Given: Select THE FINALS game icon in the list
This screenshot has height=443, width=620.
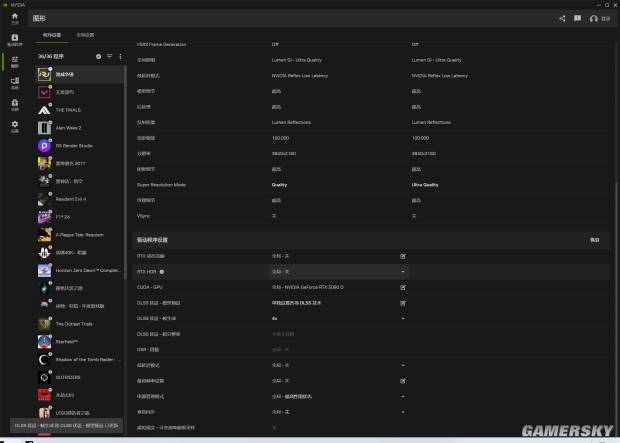Looking at the screenshot, I should pyautogui.click(x=44, y=110).
